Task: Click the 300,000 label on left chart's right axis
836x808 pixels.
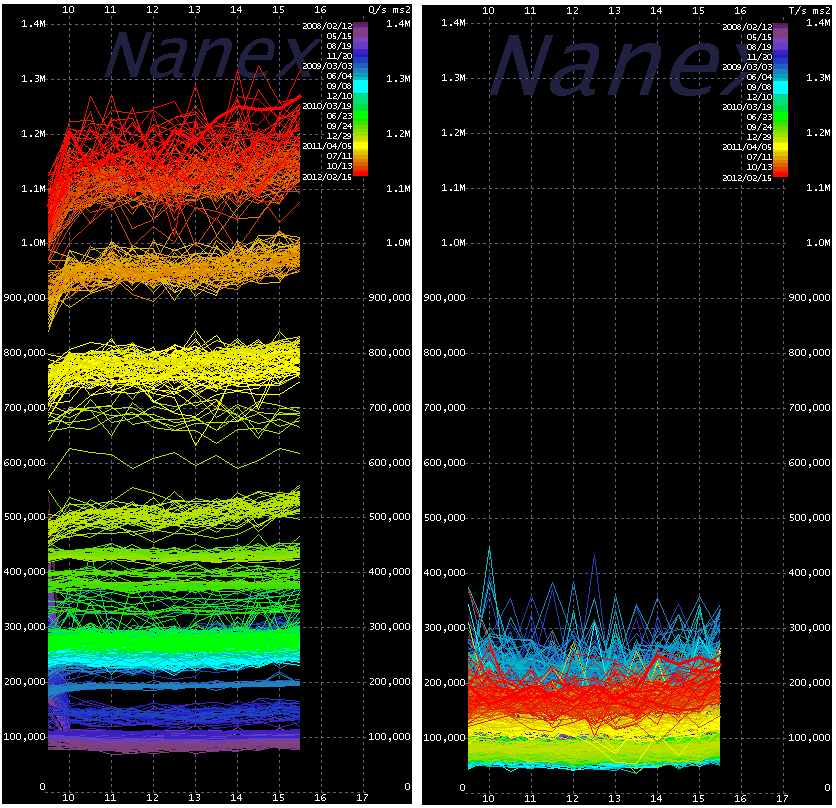Action: (x=389, y=627)
